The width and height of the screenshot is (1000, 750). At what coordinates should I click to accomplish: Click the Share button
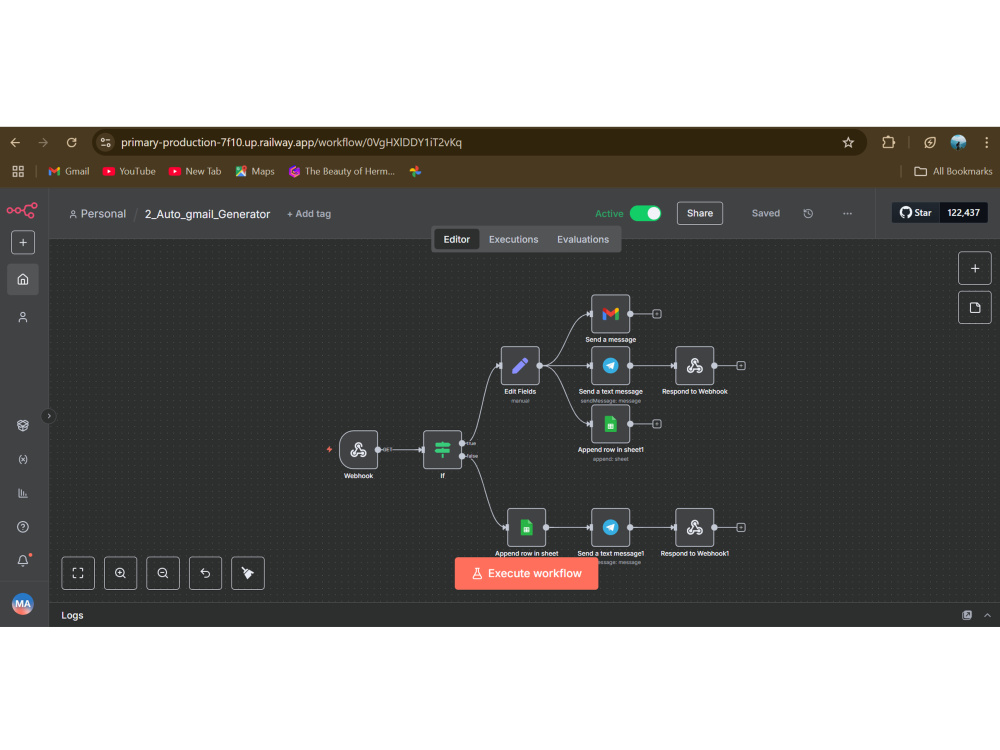click(700, 213)
